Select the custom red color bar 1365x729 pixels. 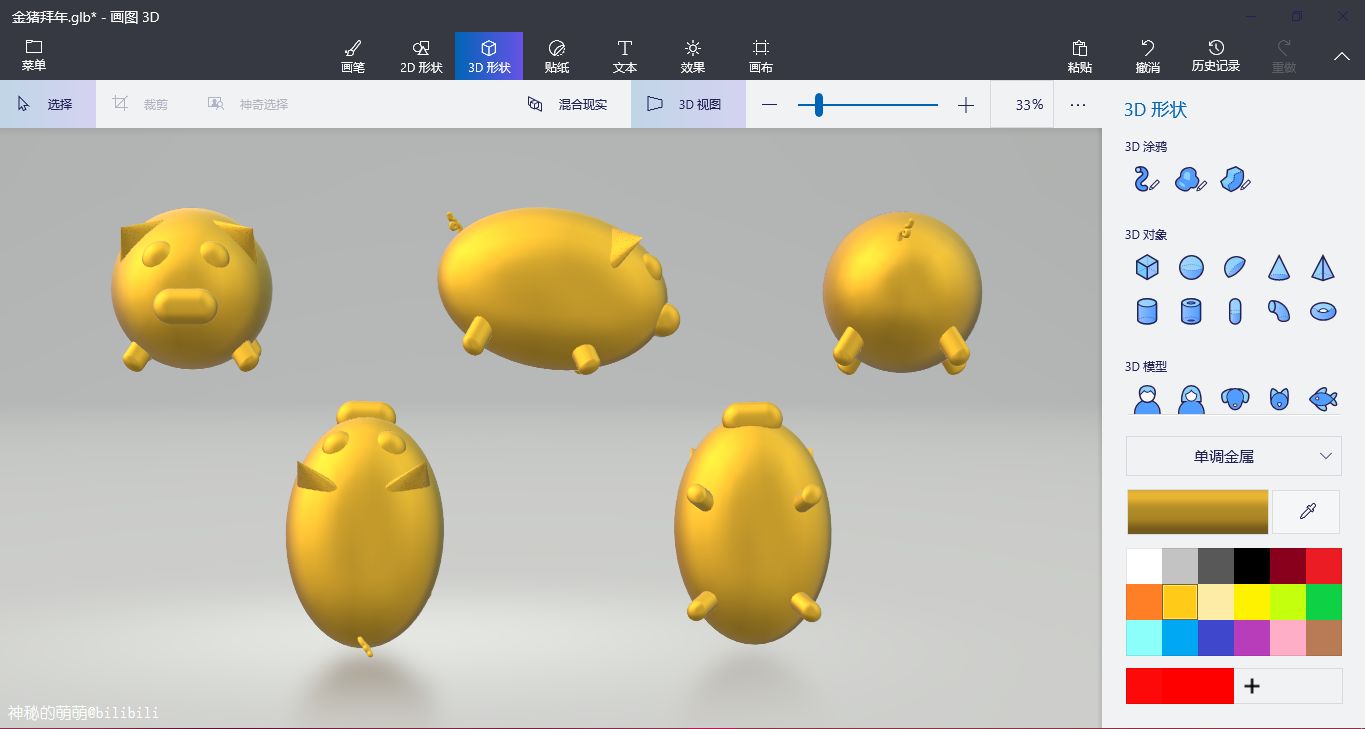click(x=1180, y=686)
